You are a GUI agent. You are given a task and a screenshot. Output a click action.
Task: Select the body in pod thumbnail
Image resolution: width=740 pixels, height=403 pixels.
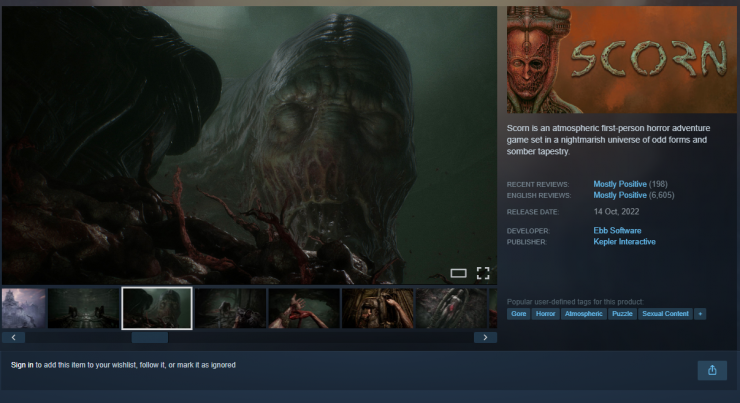[x=451, y=308]
